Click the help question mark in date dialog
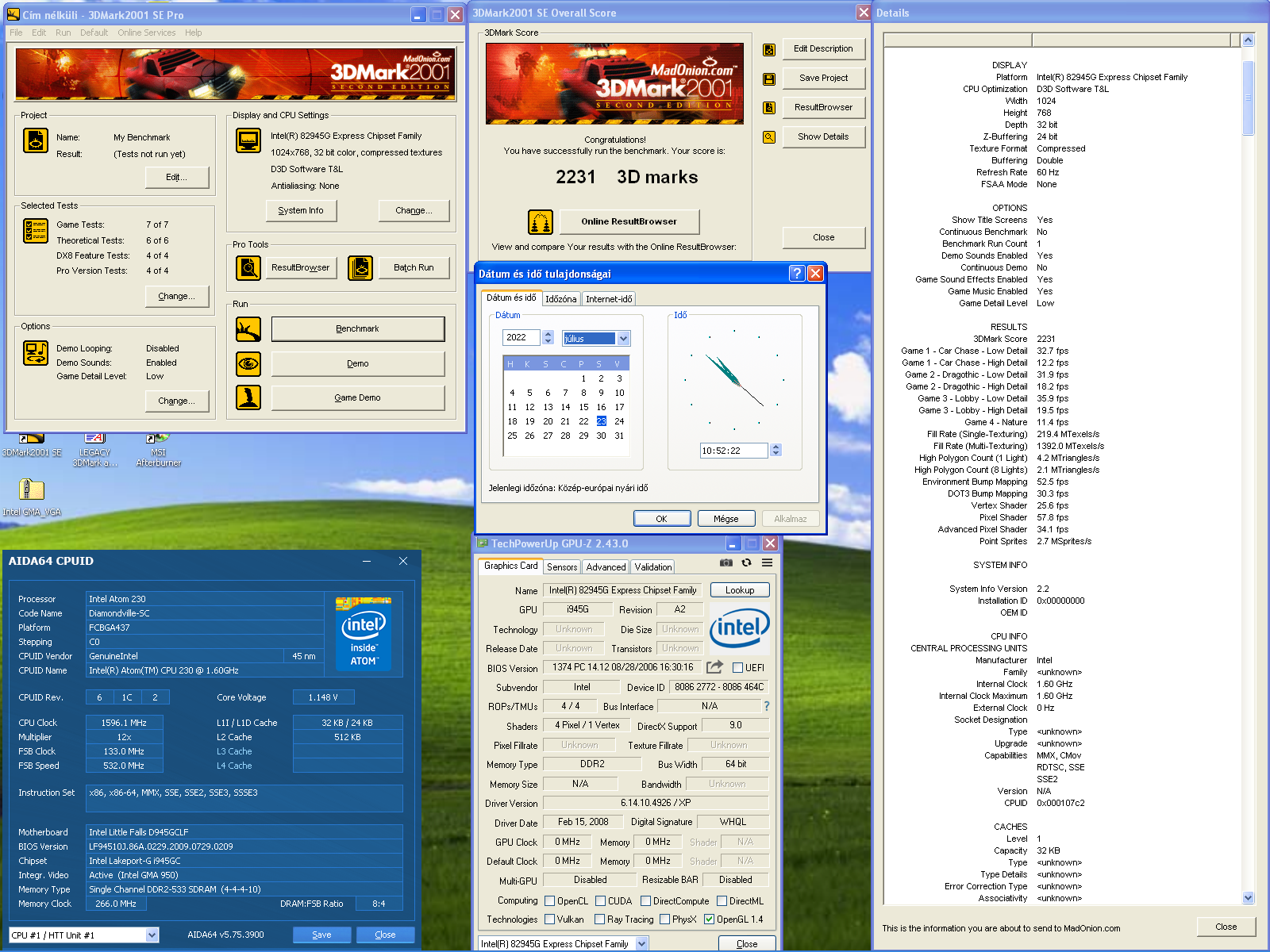Image resolution: width=1270 pixels, height=952 pixels. [798, 274]
